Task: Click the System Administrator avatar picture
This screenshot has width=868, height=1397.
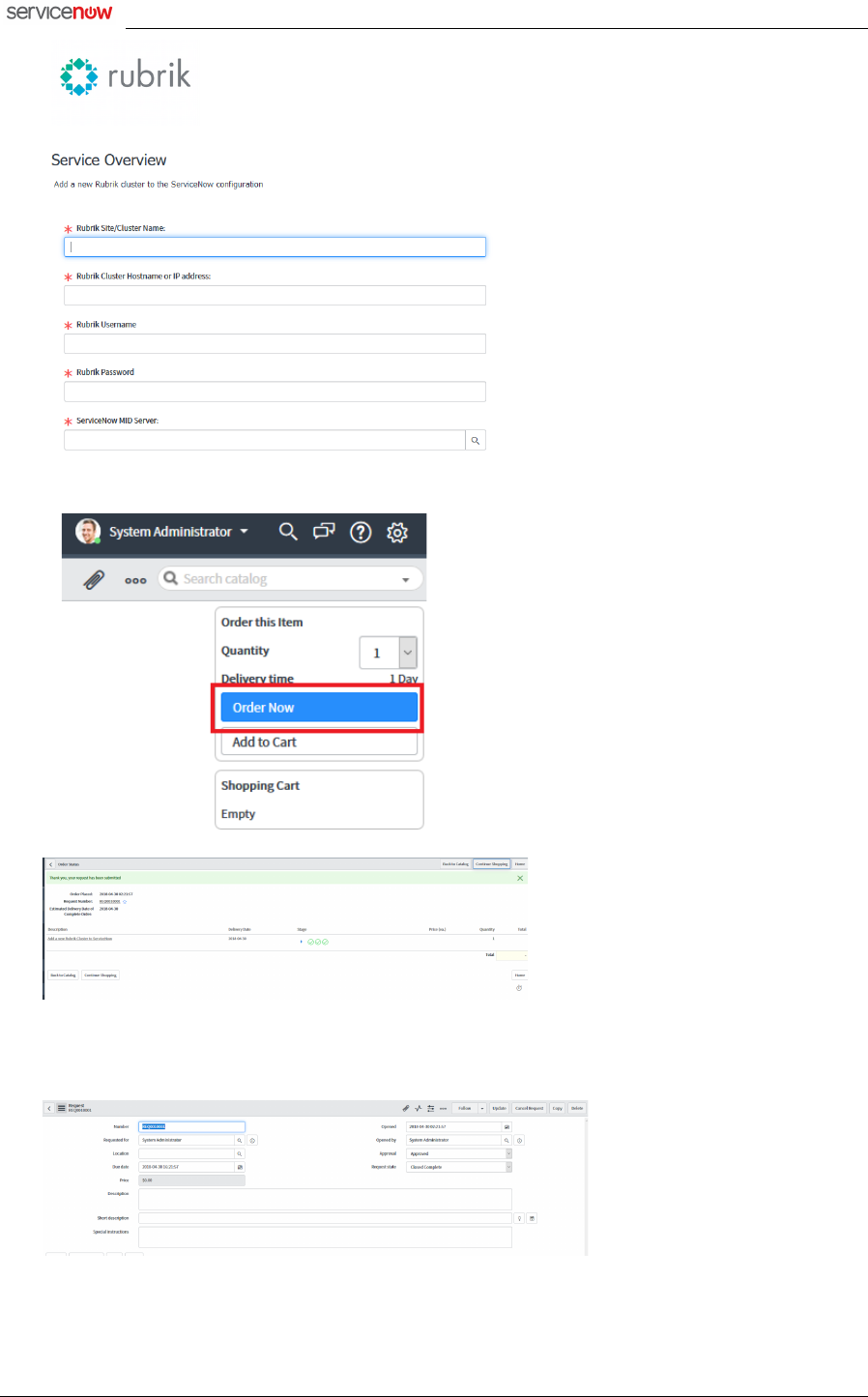Action: pos(88,531)
